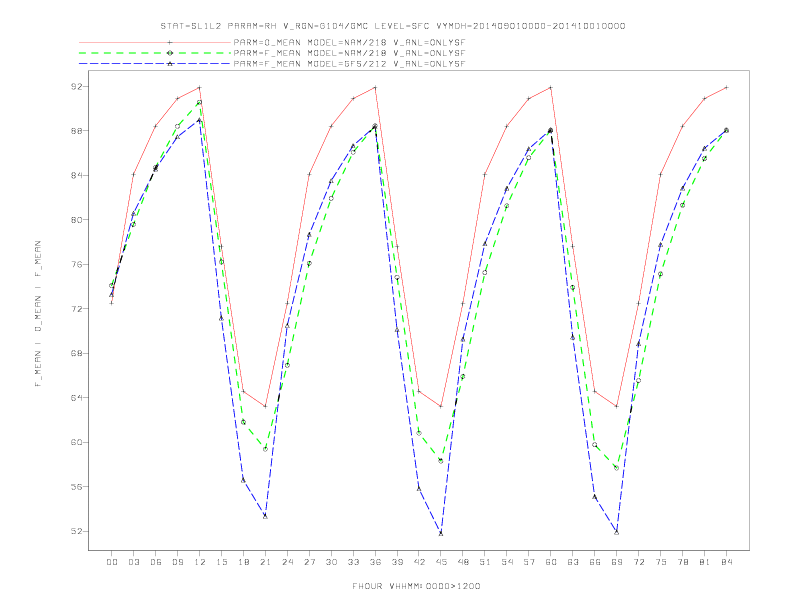
Task: Select the green F_MEAN NAM/218 legend label
Action: tap(349, 53)
